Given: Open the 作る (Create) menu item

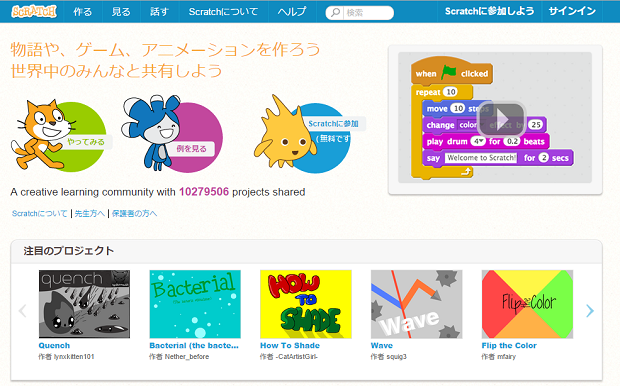Looking at the screenshot, I should point(83,12).
